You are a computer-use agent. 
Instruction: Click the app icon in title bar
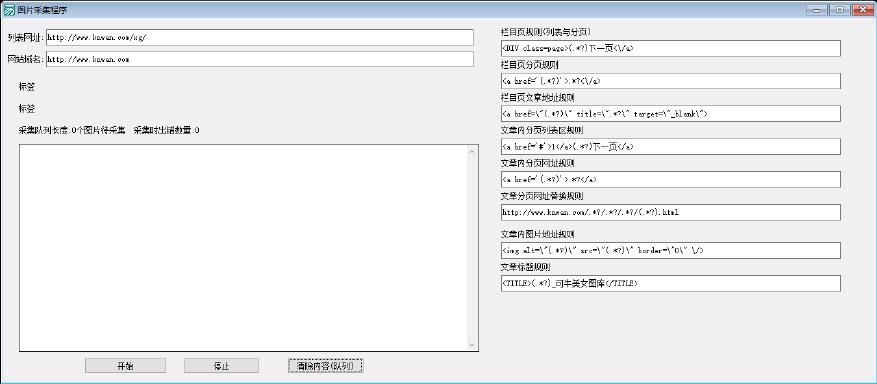9,10
